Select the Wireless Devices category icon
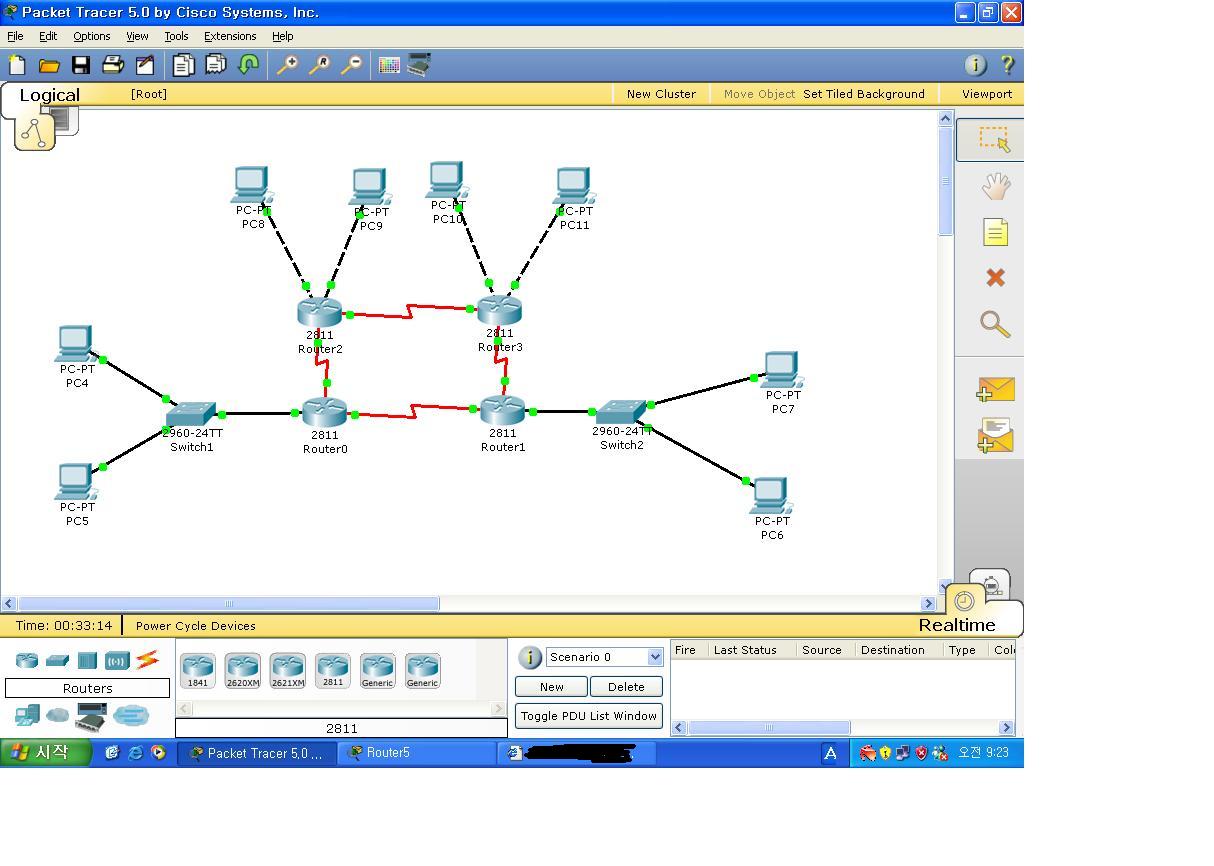 (x=117, y=660)
